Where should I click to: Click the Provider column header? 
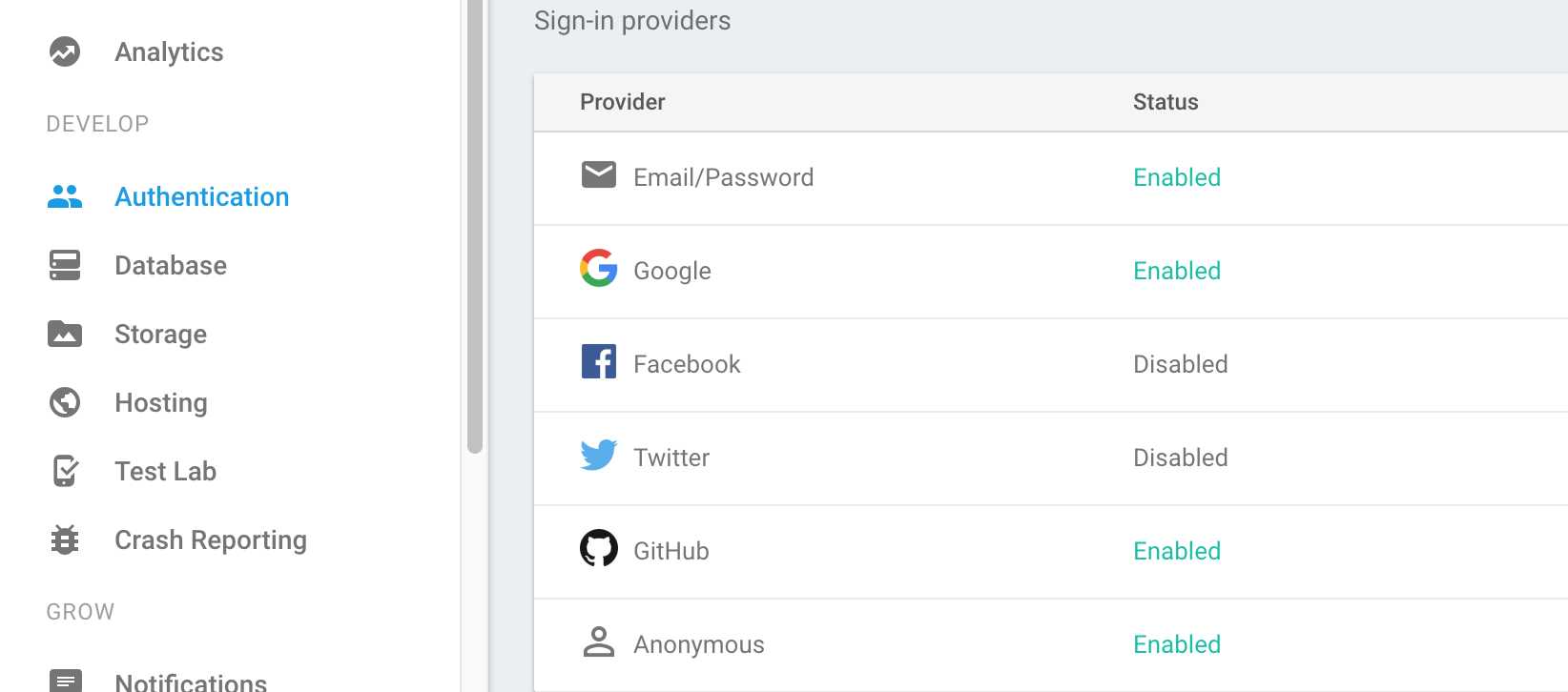pyautogui.click(x=623, y=102)
